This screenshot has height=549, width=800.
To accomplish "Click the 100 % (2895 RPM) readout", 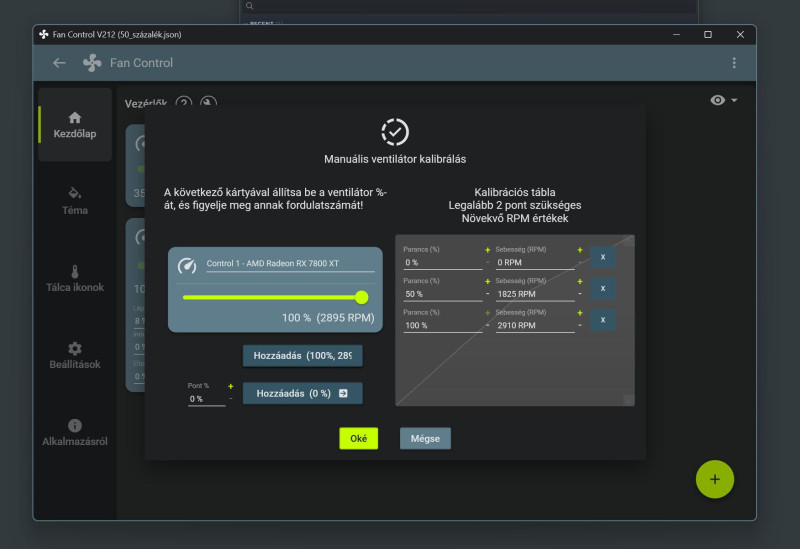I will 328,318.
